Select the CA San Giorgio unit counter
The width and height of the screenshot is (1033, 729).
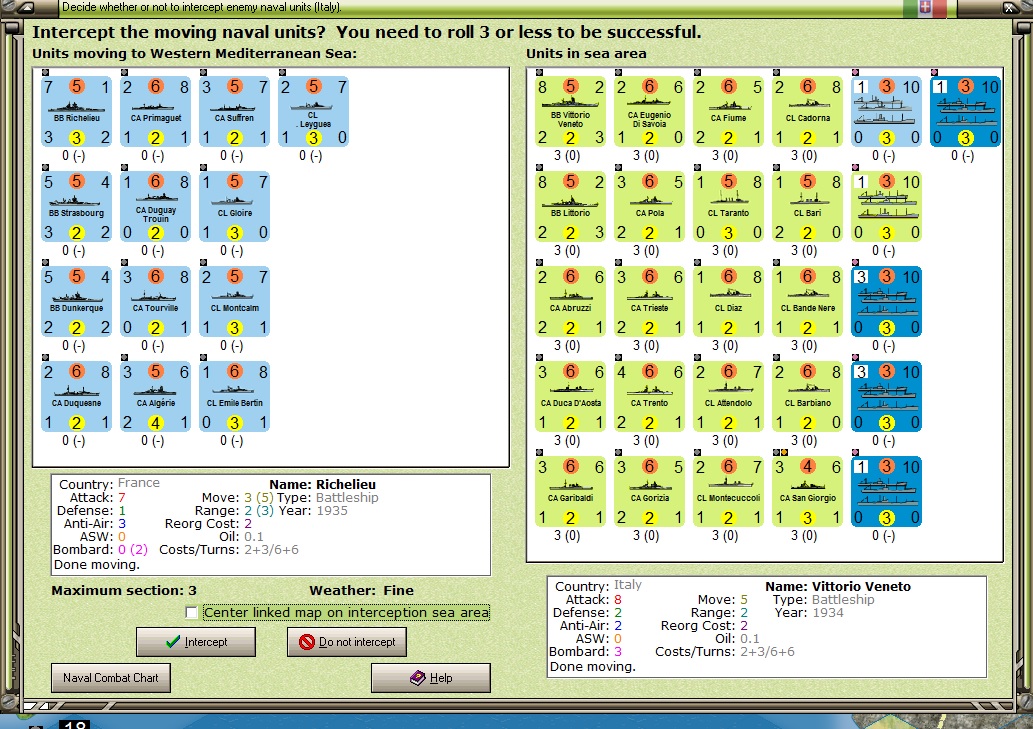(808, 491)
